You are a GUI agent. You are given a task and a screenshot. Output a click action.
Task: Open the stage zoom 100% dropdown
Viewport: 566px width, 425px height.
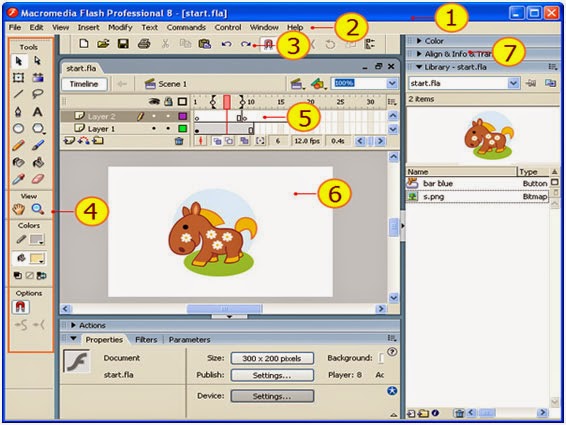(x=392, y=84)
